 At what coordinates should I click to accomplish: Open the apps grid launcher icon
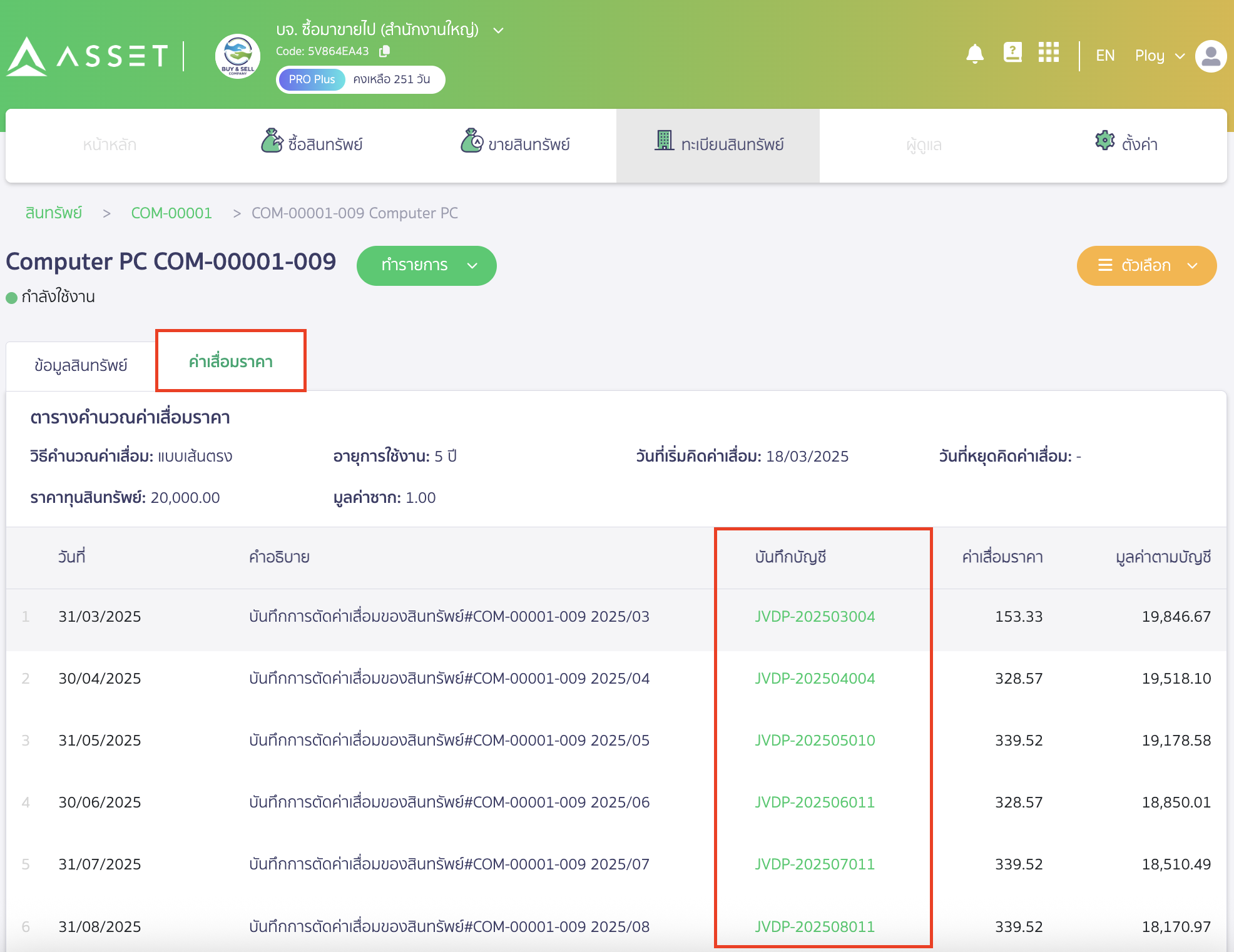[x=1048, y=53]
